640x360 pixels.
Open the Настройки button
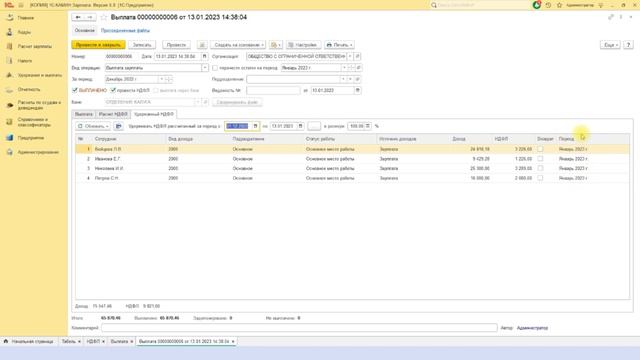303,45
